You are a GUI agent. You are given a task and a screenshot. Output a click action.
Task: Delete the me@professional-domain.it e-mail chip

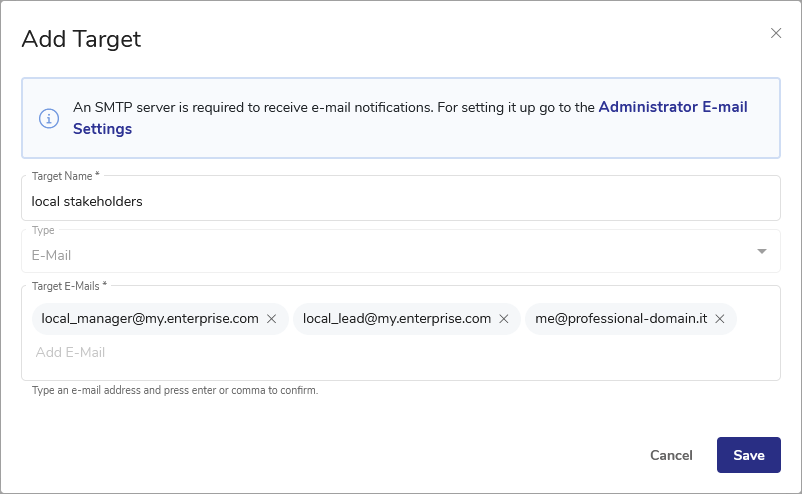(x=720, y=319)
